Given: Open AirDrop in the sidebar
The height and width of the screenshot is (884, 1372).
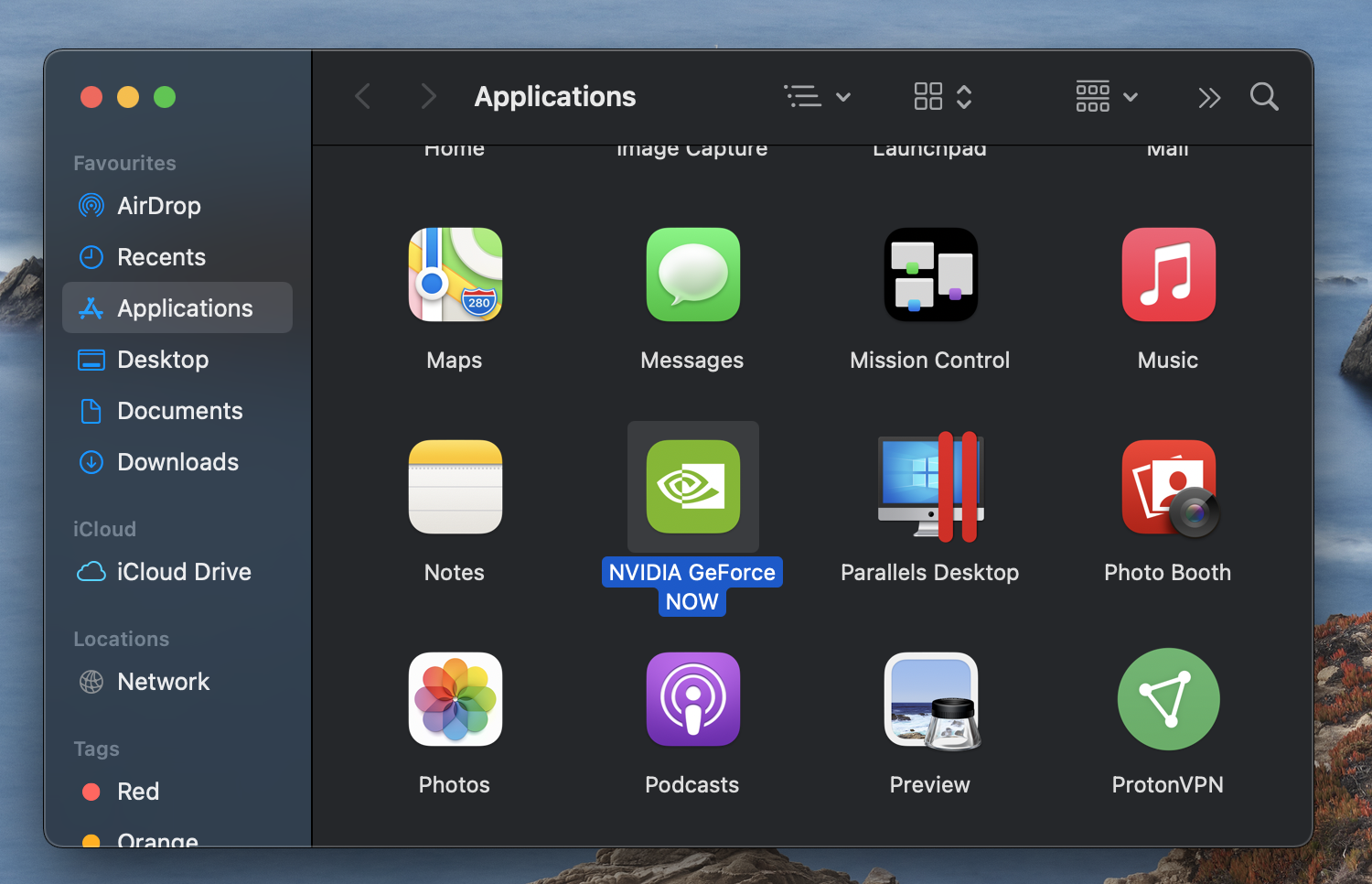Looking at the screenshot, I should pyautogui.click(x=177, y=206).
